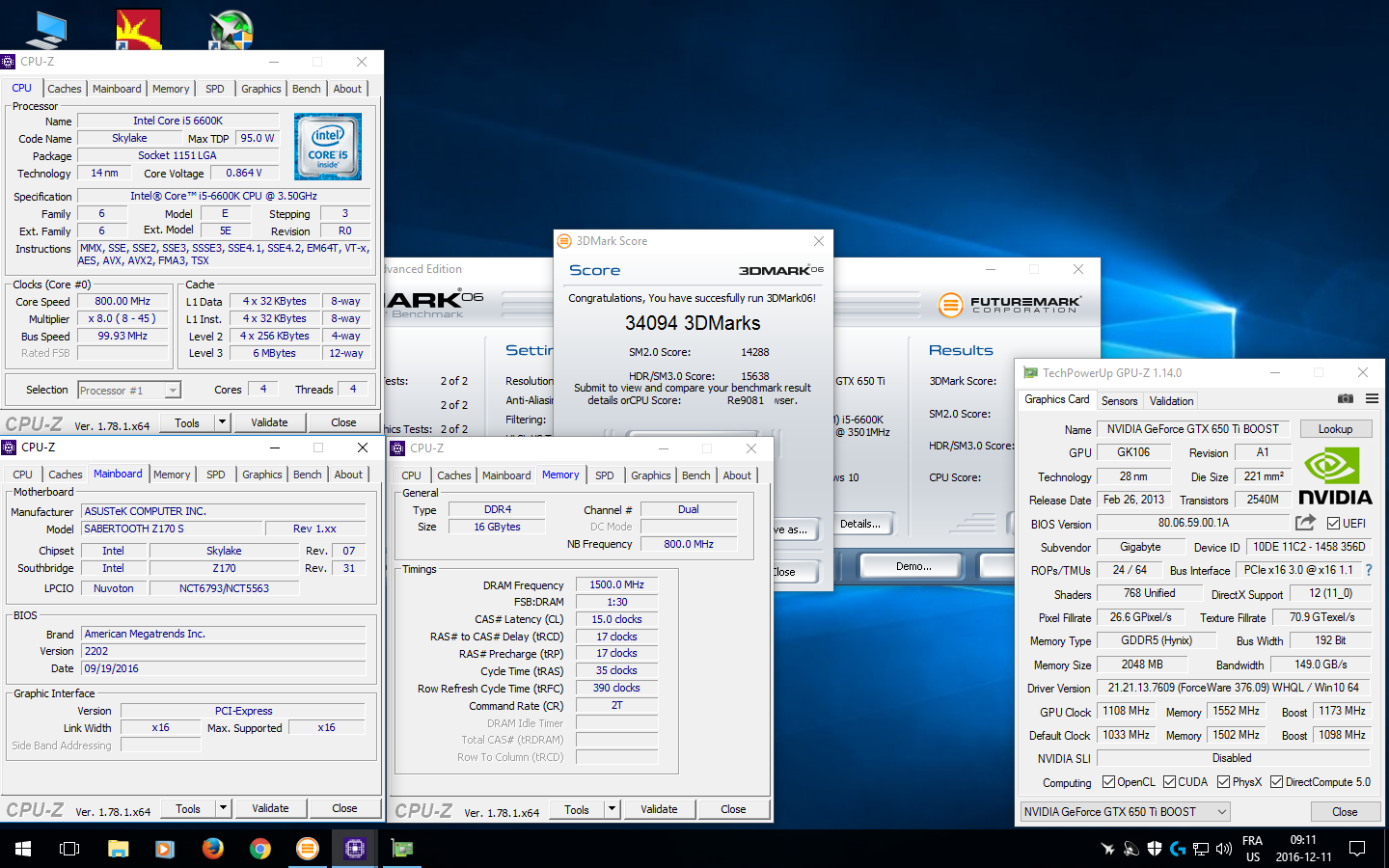Toggle the OpenCL checkbox

tap(1108, 782)
